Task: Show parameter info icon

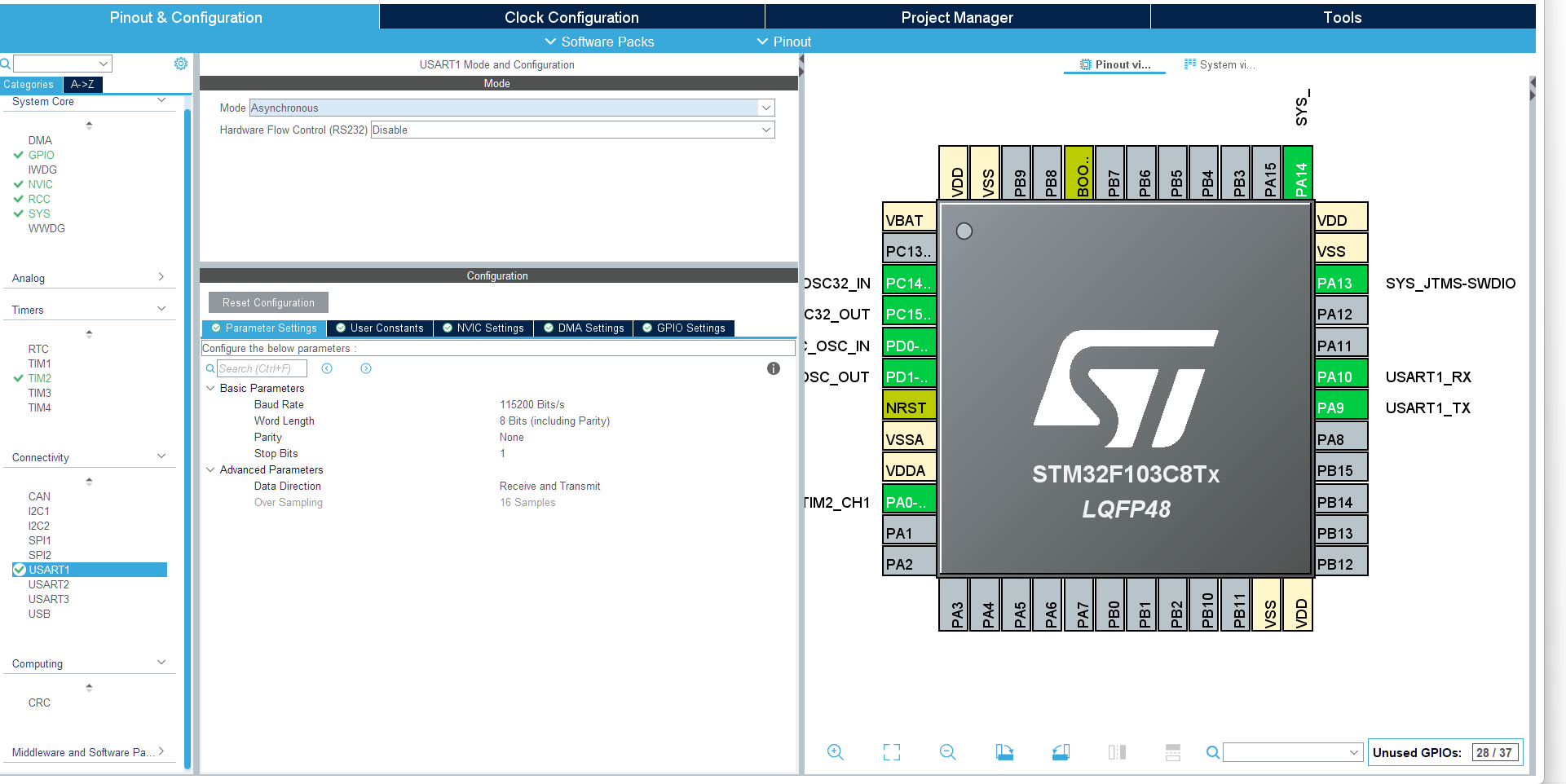Action: pyautogui.click(x=774, y=368)
